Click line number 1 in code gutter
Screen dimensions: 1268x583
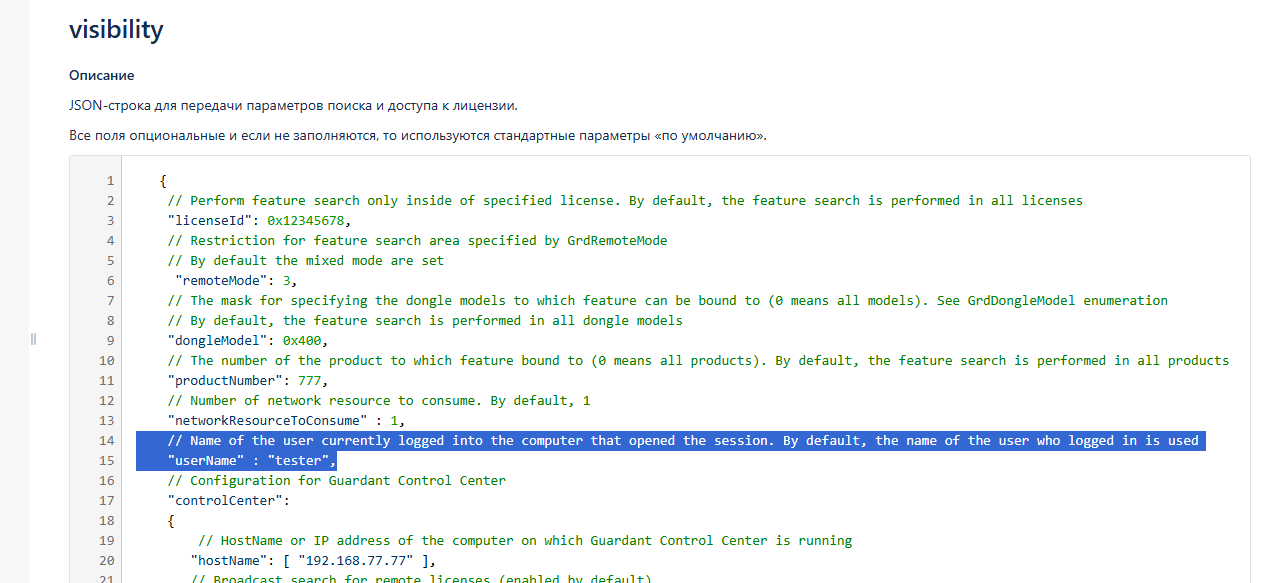pyautogui.click(x=109, y=181)
